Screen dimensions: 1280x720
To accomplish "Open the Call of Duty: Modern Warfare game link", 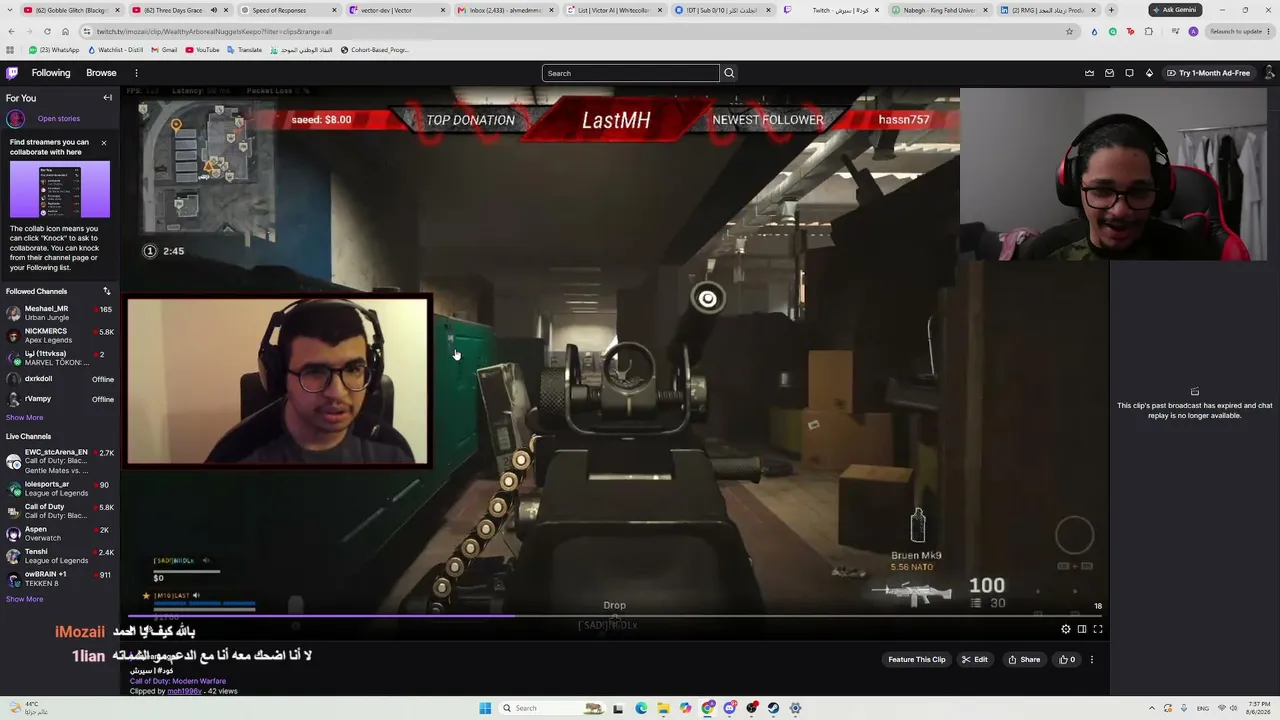I will coord(177,681).
